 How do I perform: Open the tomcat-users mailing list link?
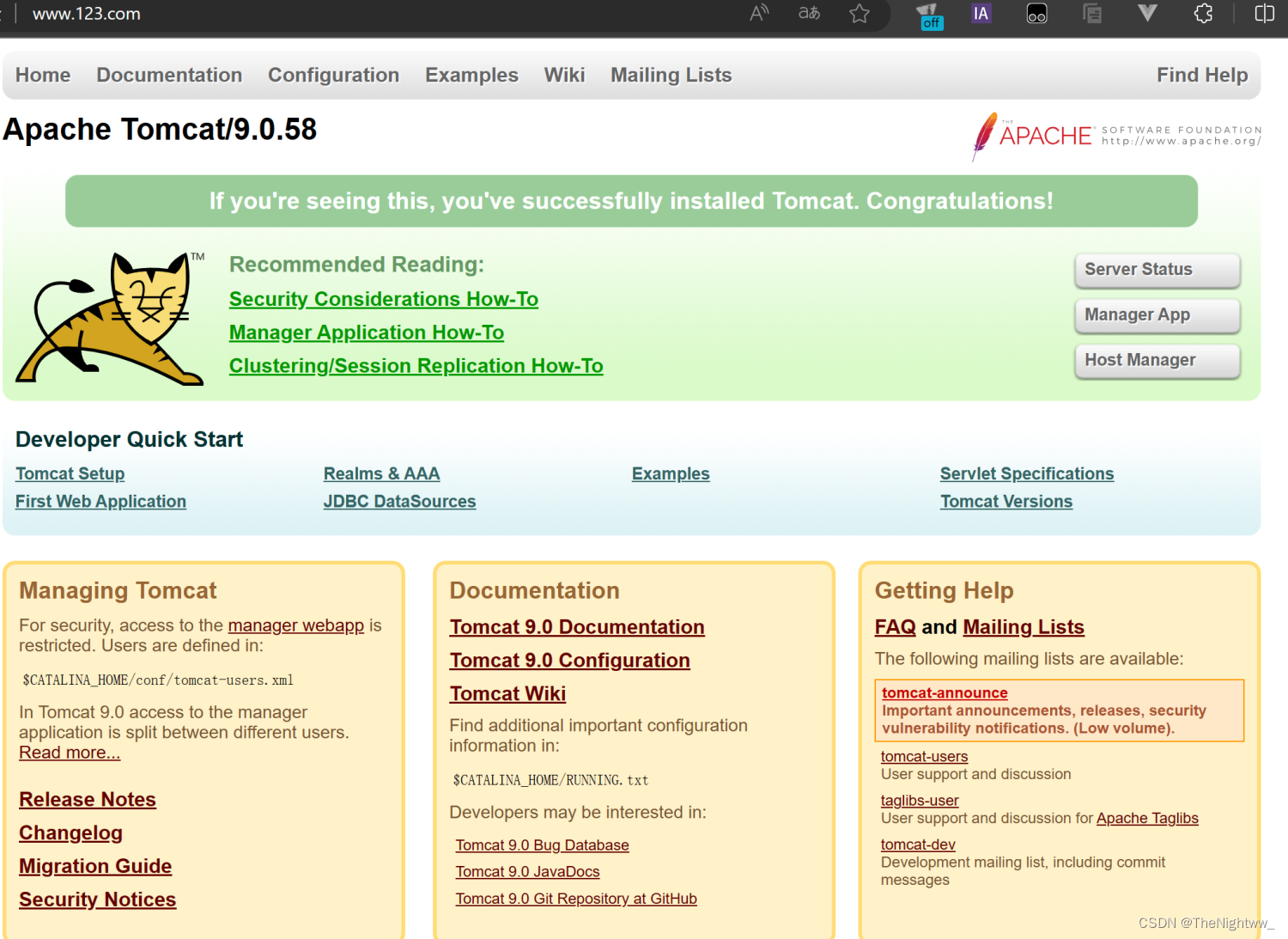click(x=924, y=757)
